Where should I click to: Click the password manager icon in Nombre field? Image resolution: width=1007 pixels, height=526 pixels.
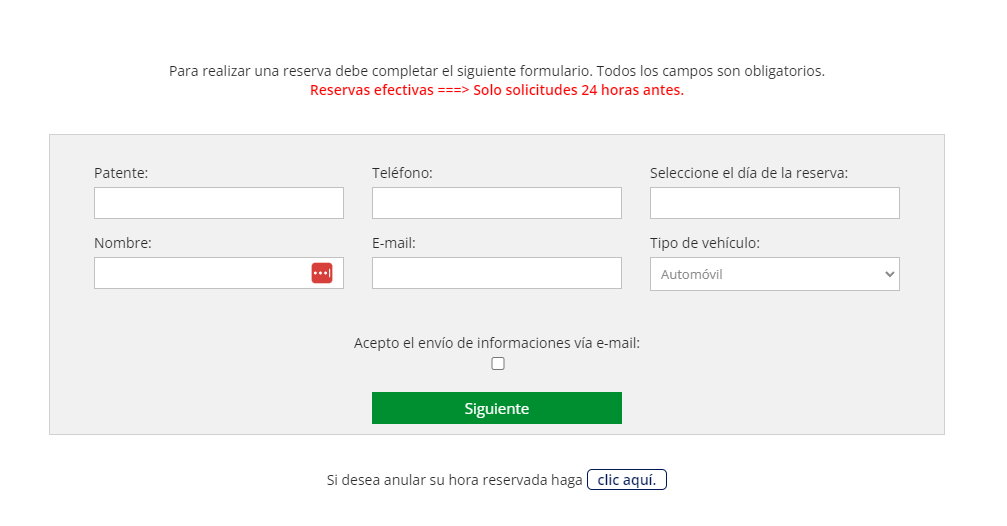coord(322,273)
